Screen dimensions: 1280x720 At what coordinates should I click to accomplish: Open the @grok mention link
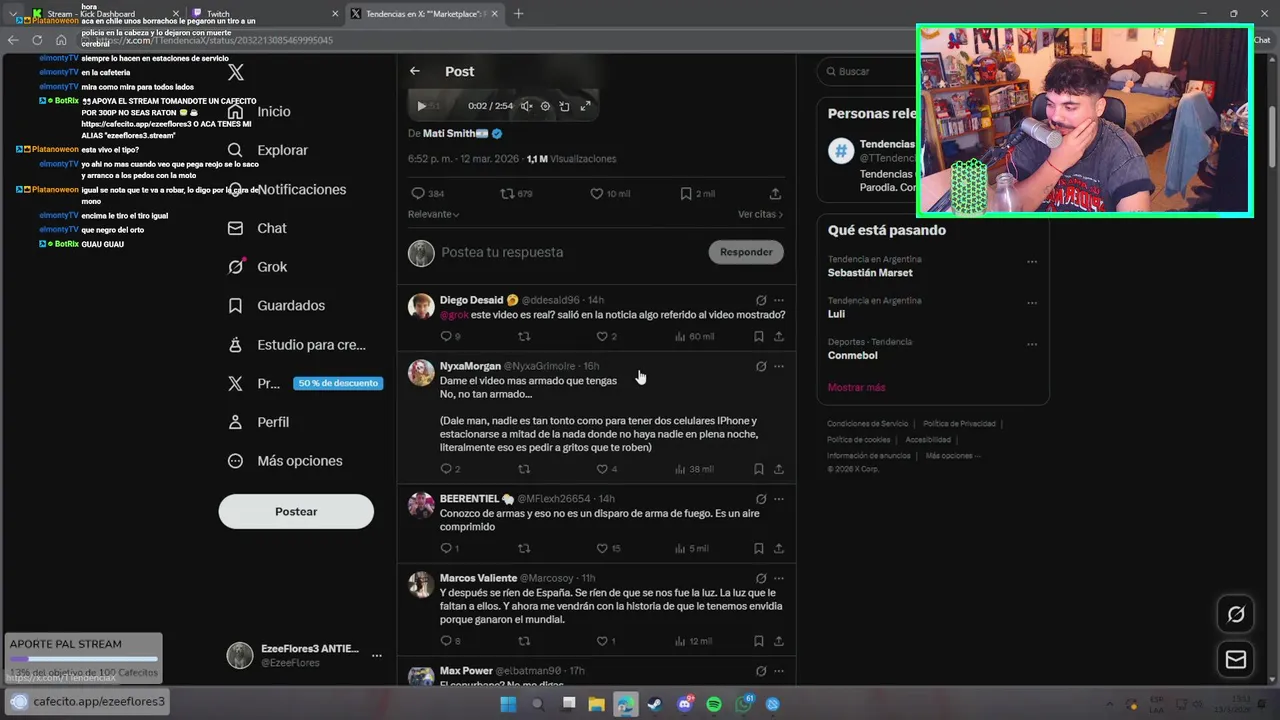tap(454, 314)
